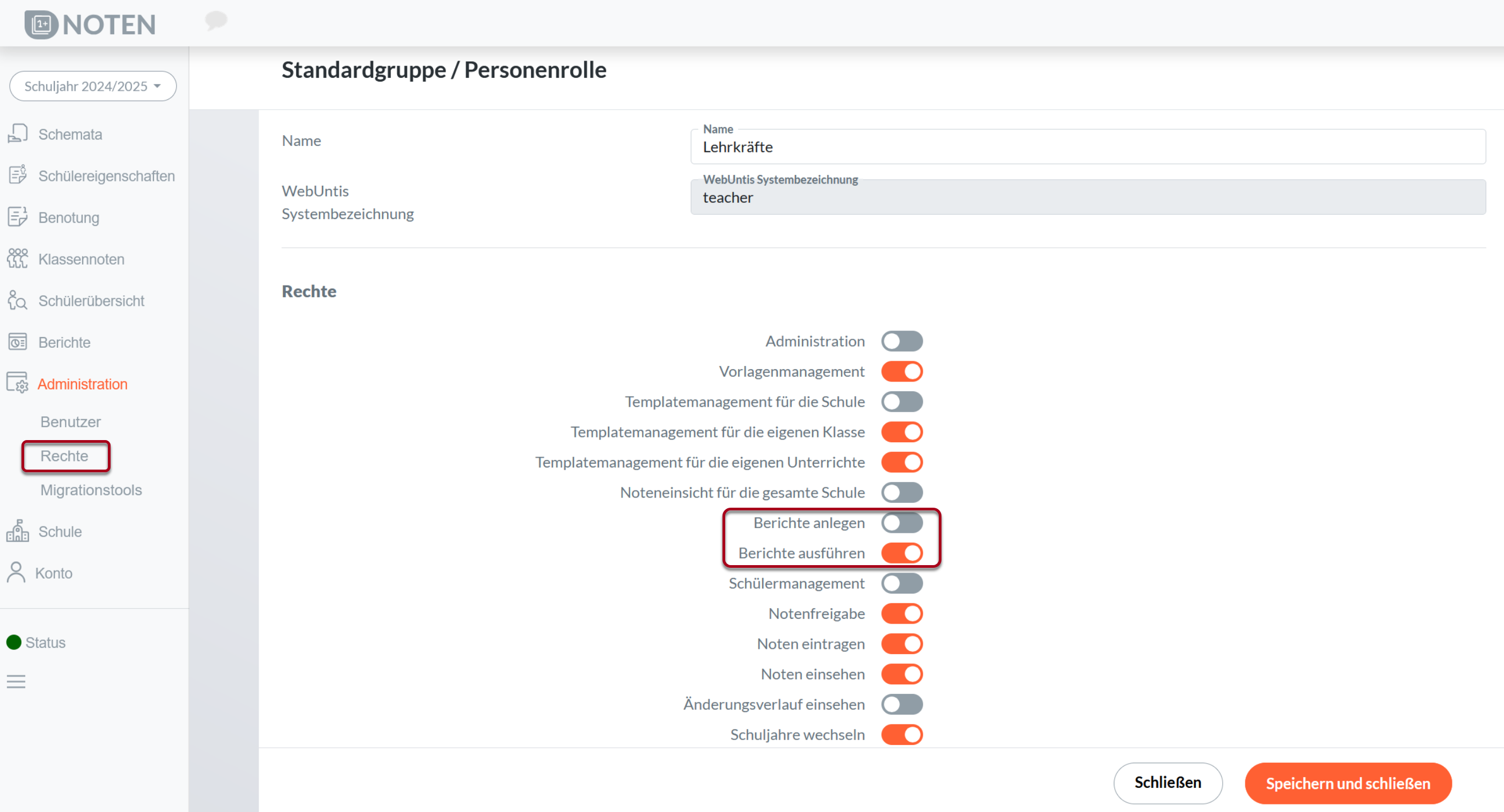
Task: Enable the Berichte anlegen toggle
Action: 901,522
